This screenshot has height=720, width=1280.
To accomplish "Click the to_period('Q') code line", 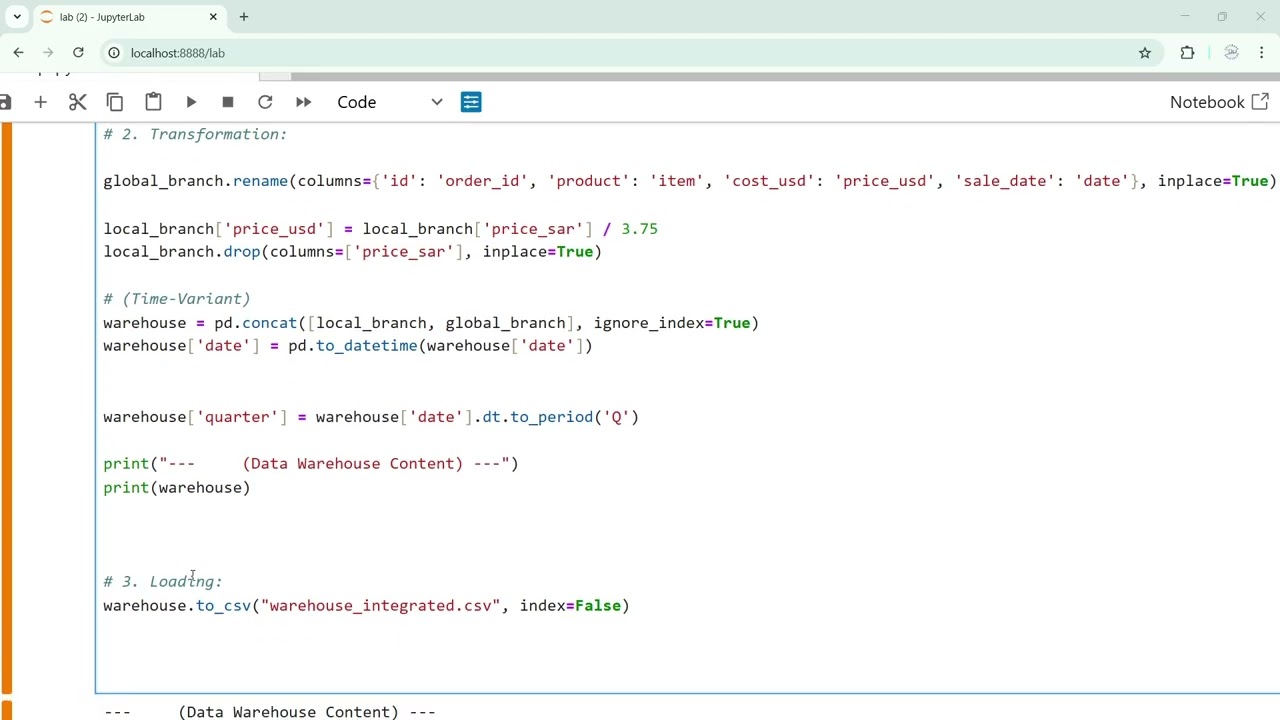I will point(371,417).
